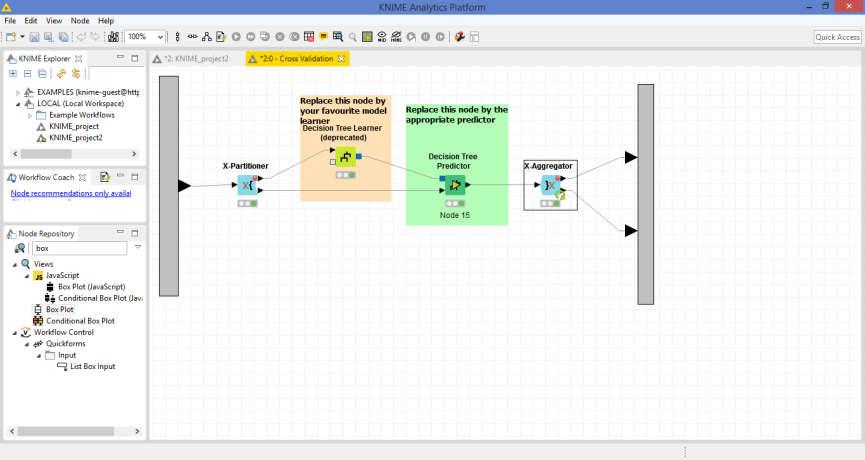Collapse the Input folder

39,356
